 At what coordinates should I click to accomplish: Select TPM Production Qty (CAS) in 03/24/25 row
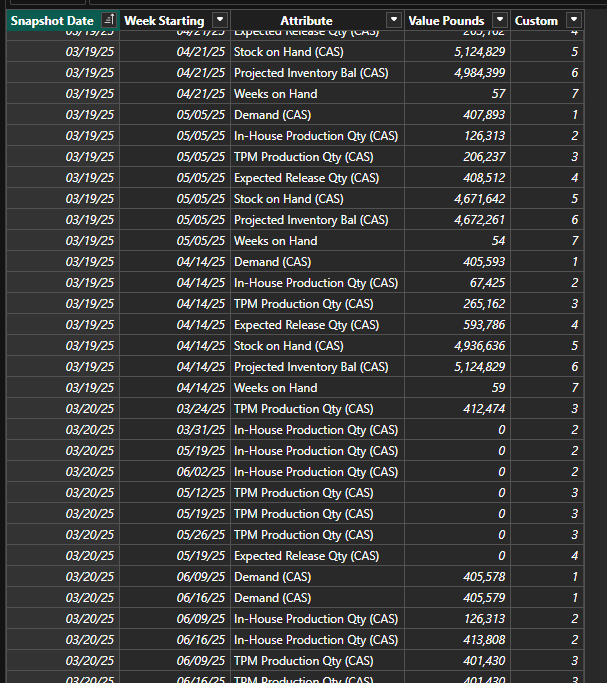tap(304, 409)
